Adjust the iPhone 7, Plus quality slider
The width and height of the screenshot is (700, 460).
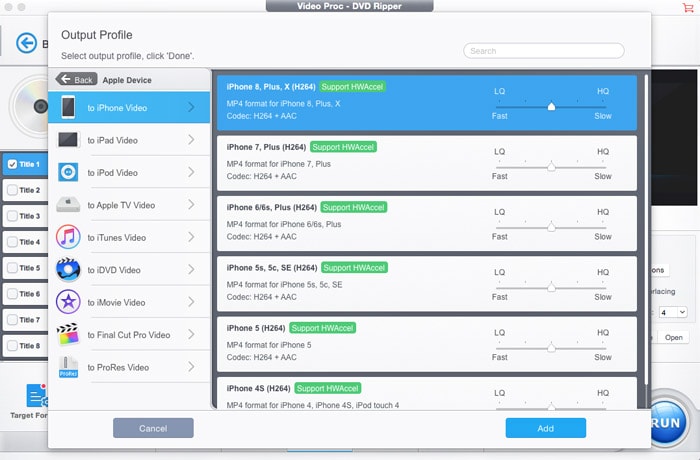(x=551, y=167)
